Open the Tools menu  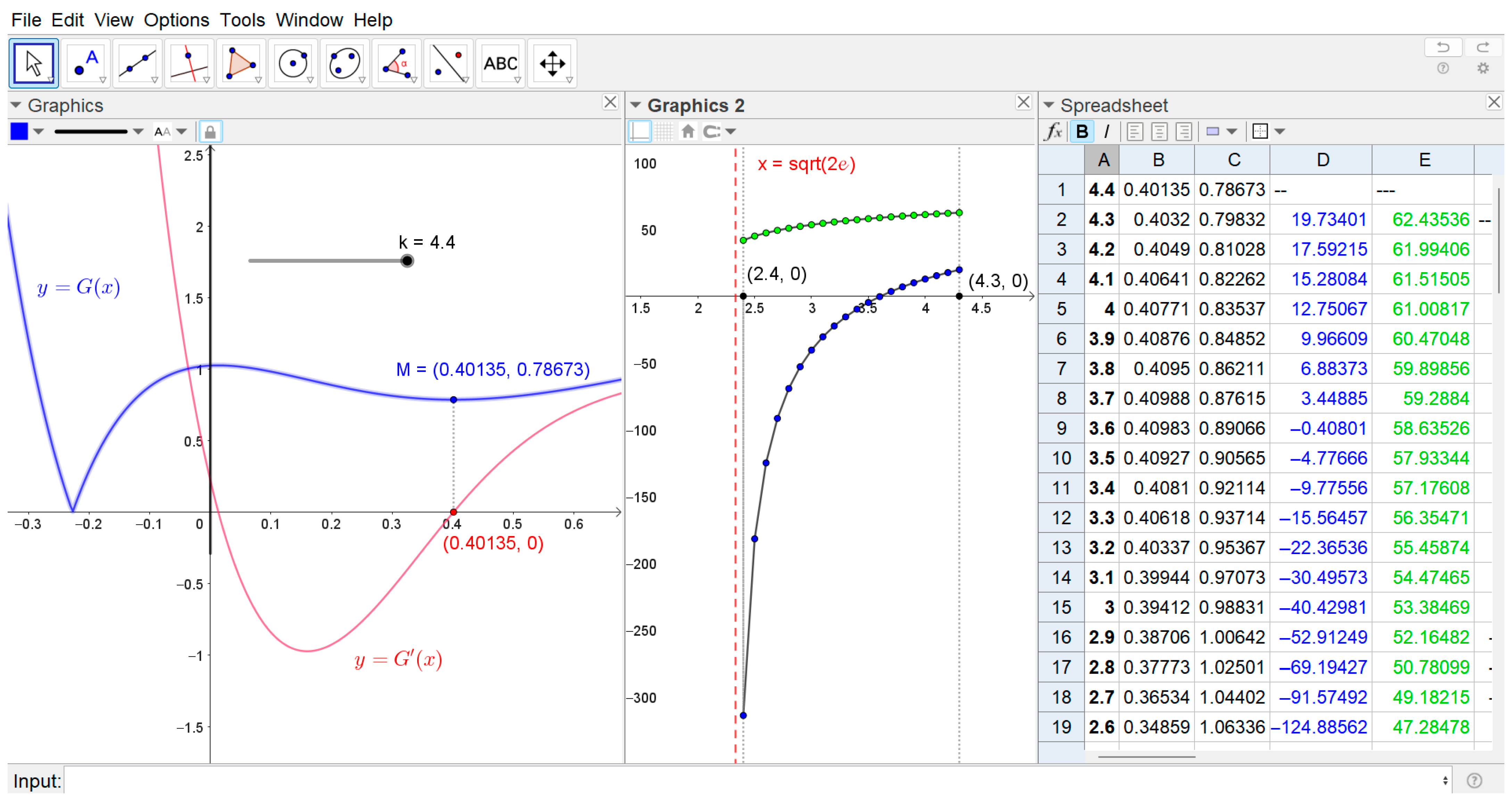pos(242,20)
